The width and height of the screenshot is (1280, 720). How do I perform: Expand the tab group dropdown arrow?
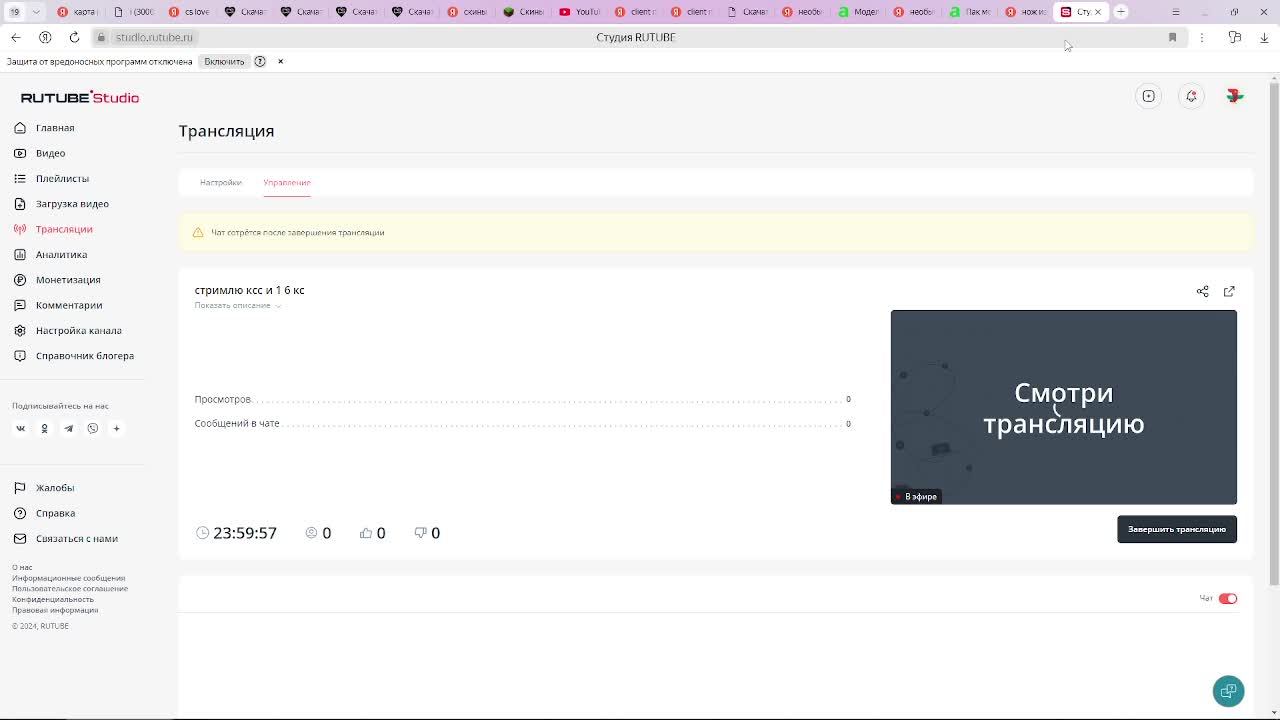click(36, 12)
